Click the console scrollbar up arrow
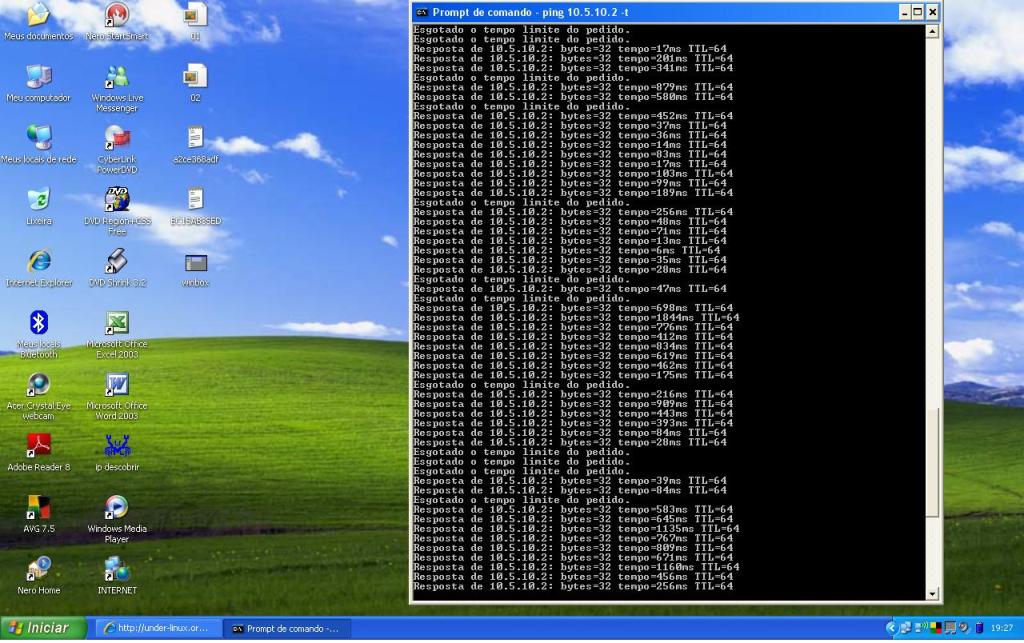Viewport: 1024px width, 643px height. 932,31
